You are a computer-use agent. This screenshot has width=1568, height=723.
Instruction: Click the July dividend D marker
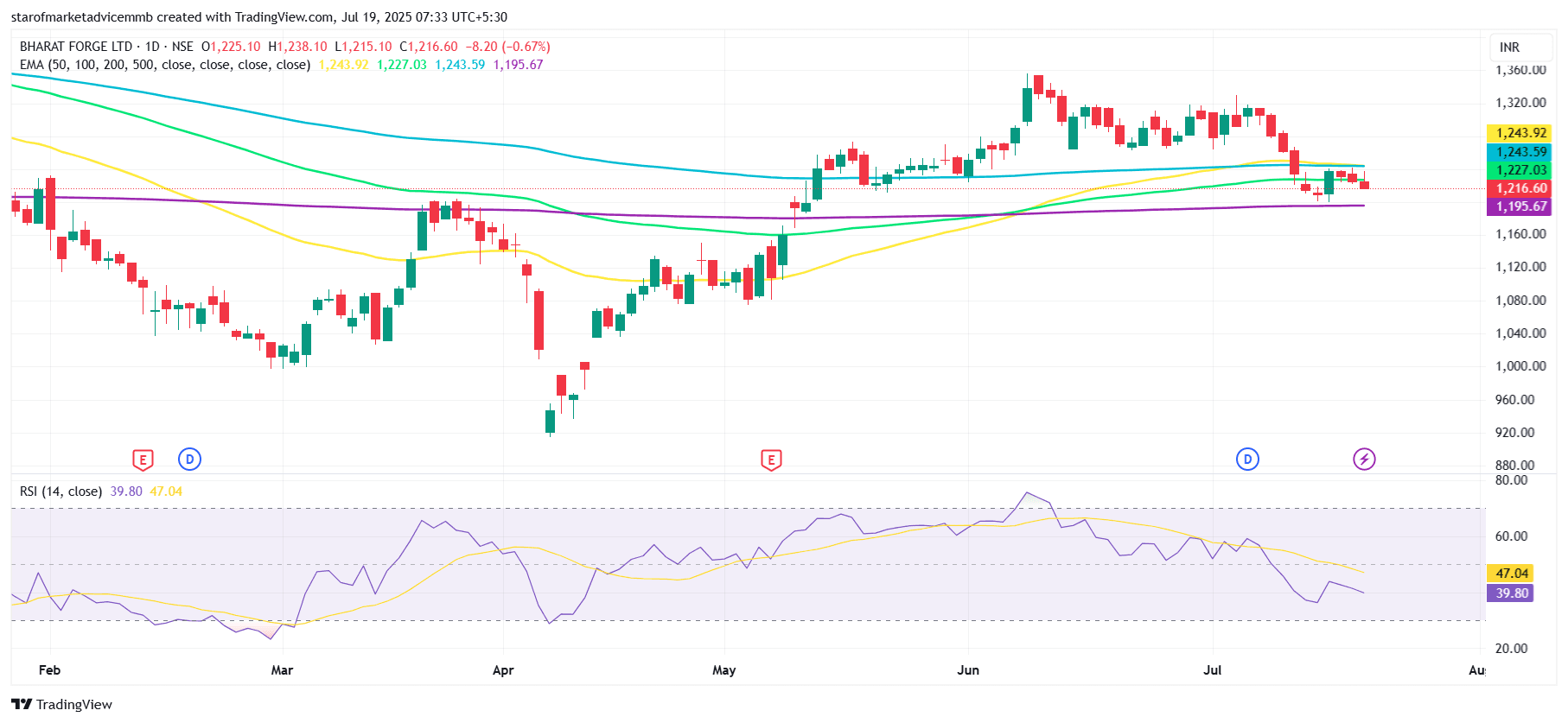click(x=1247, y=460)
